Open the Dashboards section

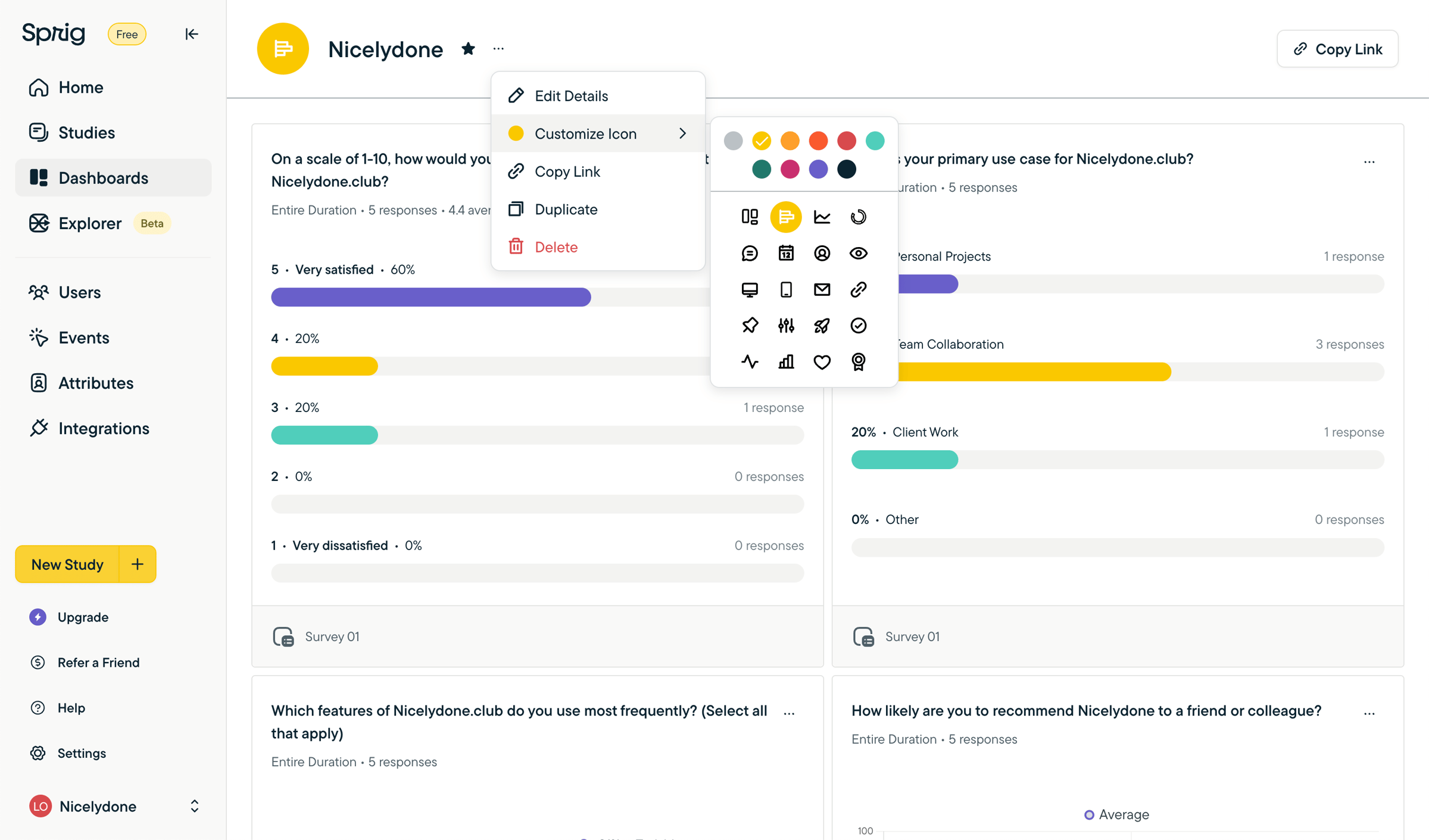click(x=113, y=178)
